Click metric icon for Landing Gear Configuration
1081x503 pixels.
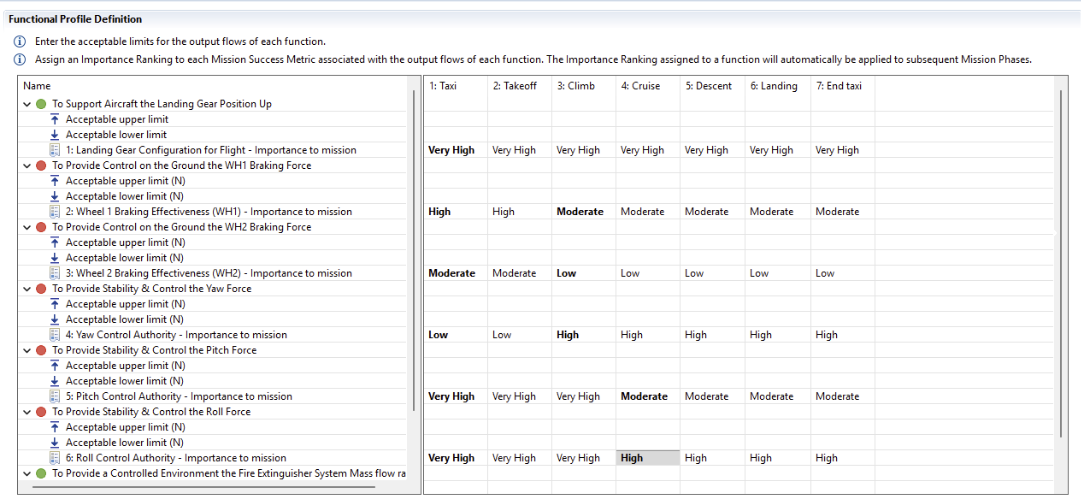pyautogui.click(x=55, y=150)
